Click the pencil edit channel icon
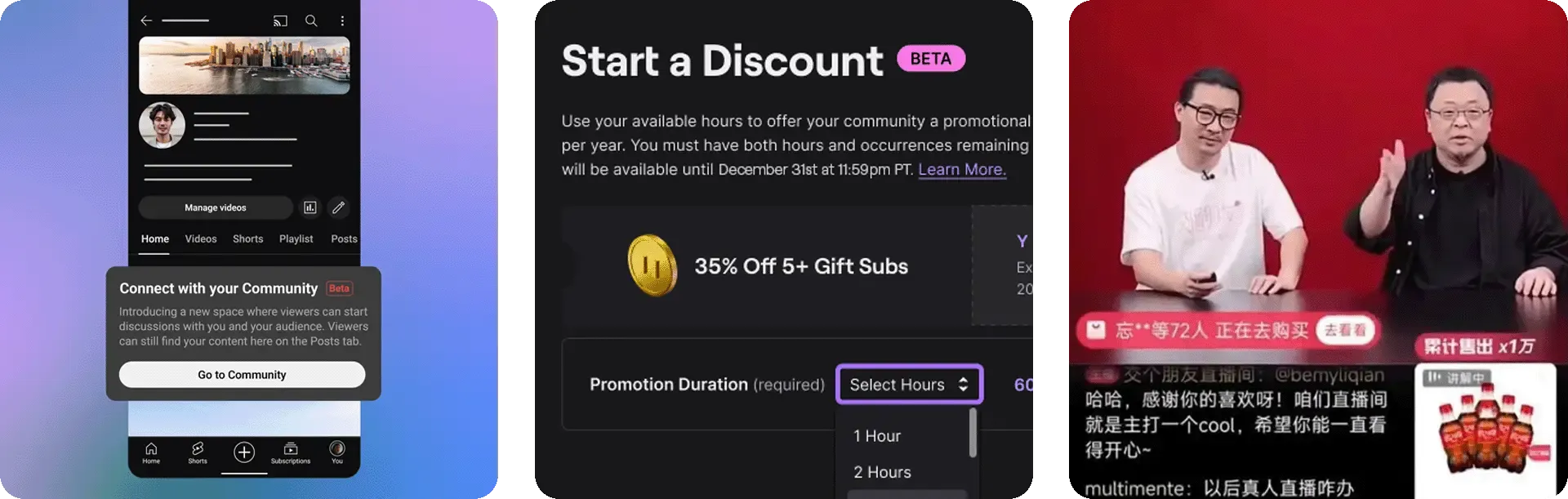 (x=338, y=207)
